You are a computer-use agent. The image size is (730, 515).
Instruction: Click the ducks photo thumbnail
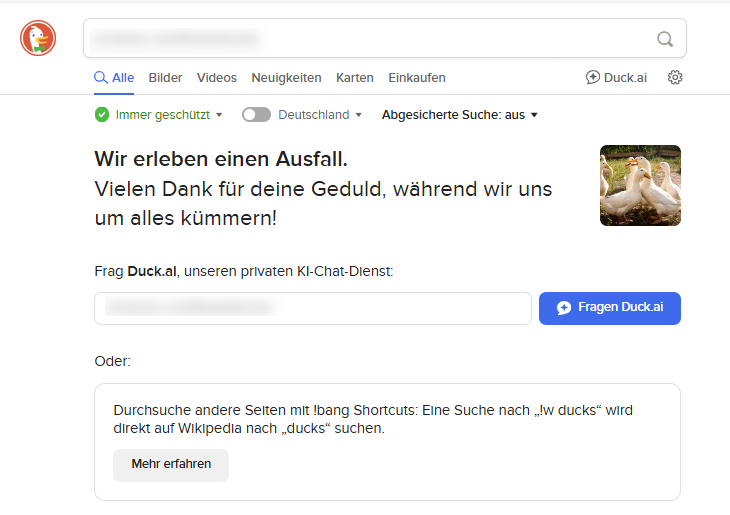pyautogui.click(x=640, y=185)
